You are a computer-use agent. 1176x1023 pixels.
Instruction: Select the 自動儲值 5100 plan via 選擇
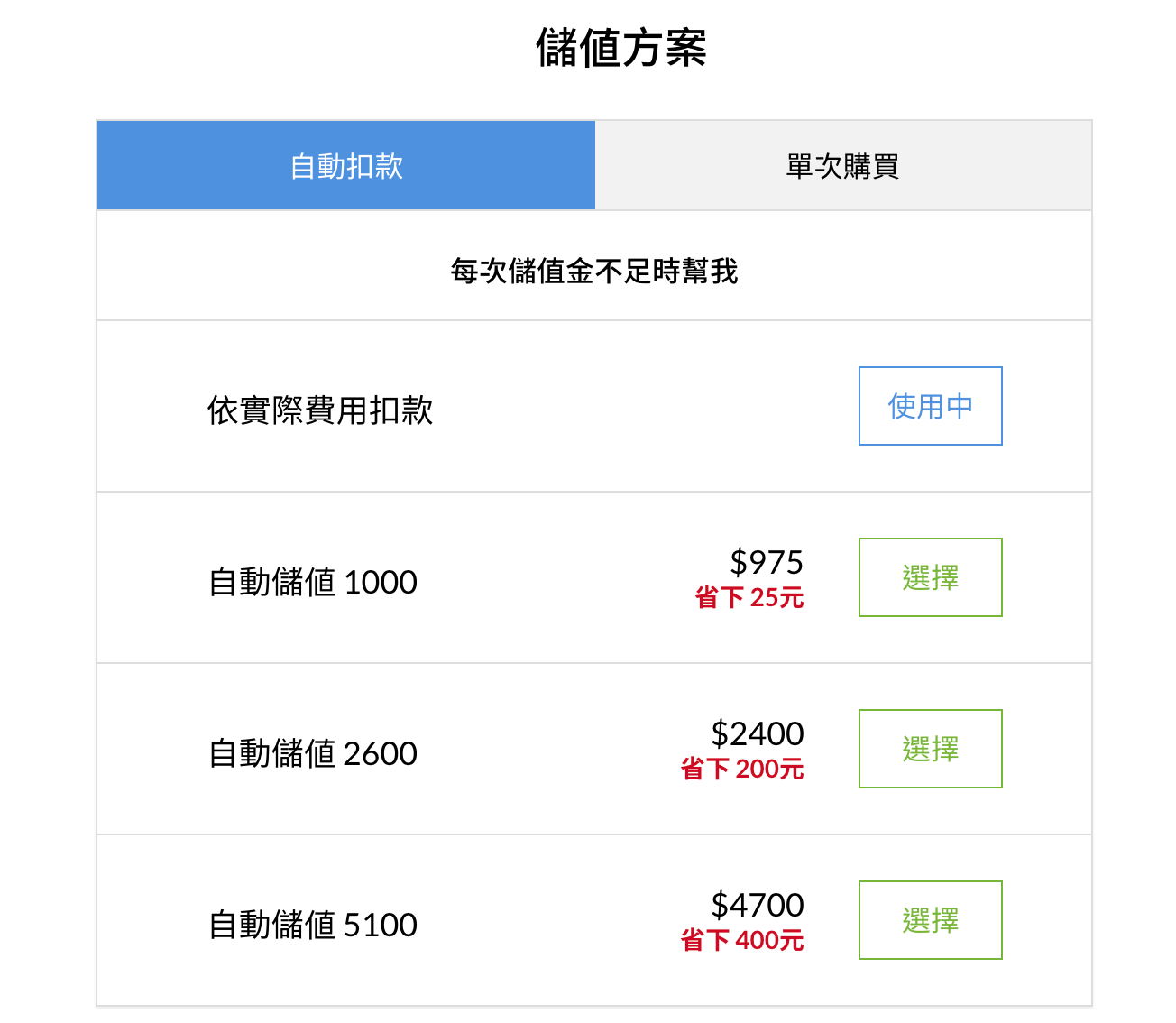(930, 920)
